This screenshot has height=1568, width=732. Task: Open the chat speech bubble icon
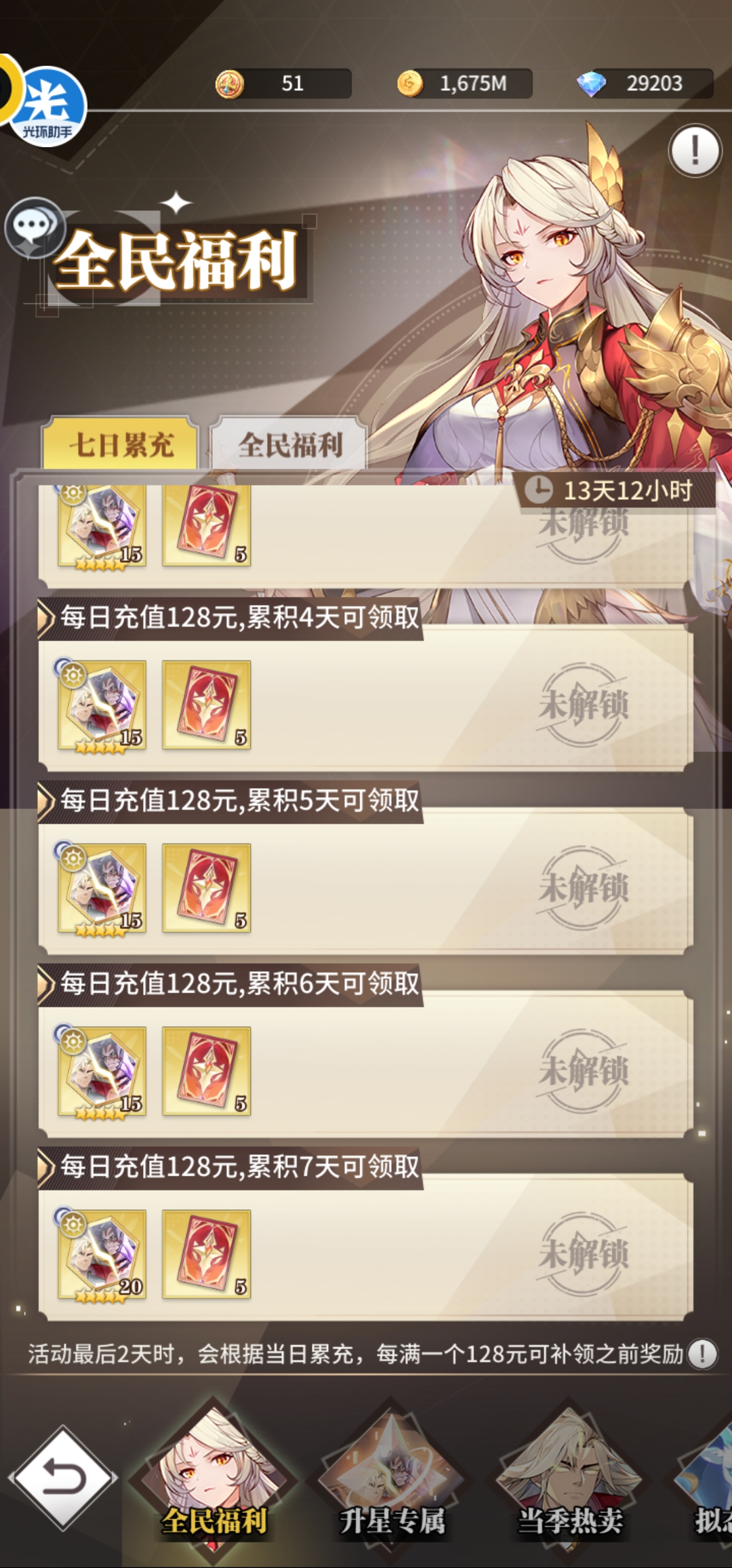(34, 227)
